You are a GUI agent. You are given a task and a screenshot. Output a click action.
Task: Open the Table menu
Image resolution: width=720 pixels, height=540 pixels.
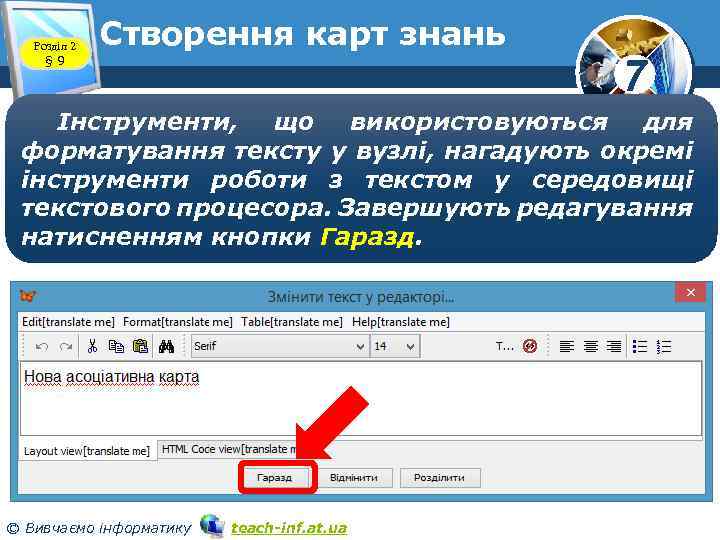(292, 322)
